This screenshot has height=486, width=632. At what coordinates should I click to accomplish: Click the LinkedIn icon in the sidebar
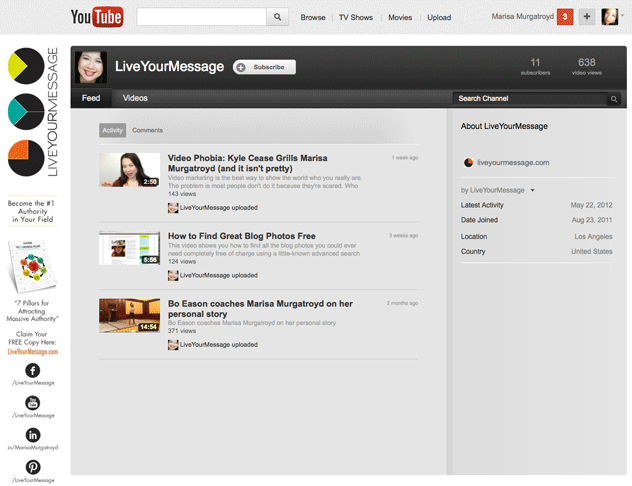[33, 435]
